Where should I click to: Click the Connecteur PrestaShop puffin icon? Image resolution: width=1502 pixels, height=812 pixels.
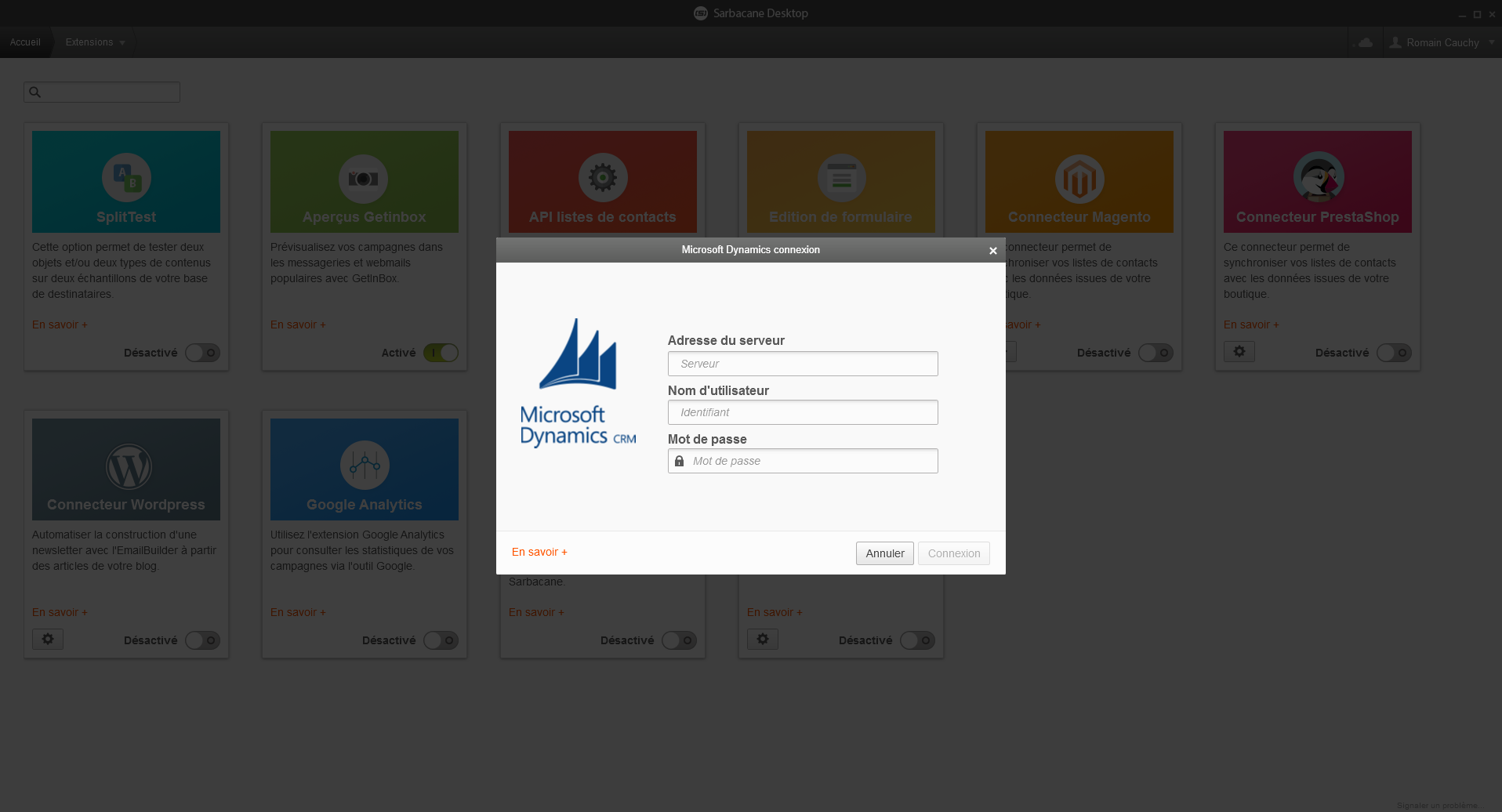click(1319, 177)
